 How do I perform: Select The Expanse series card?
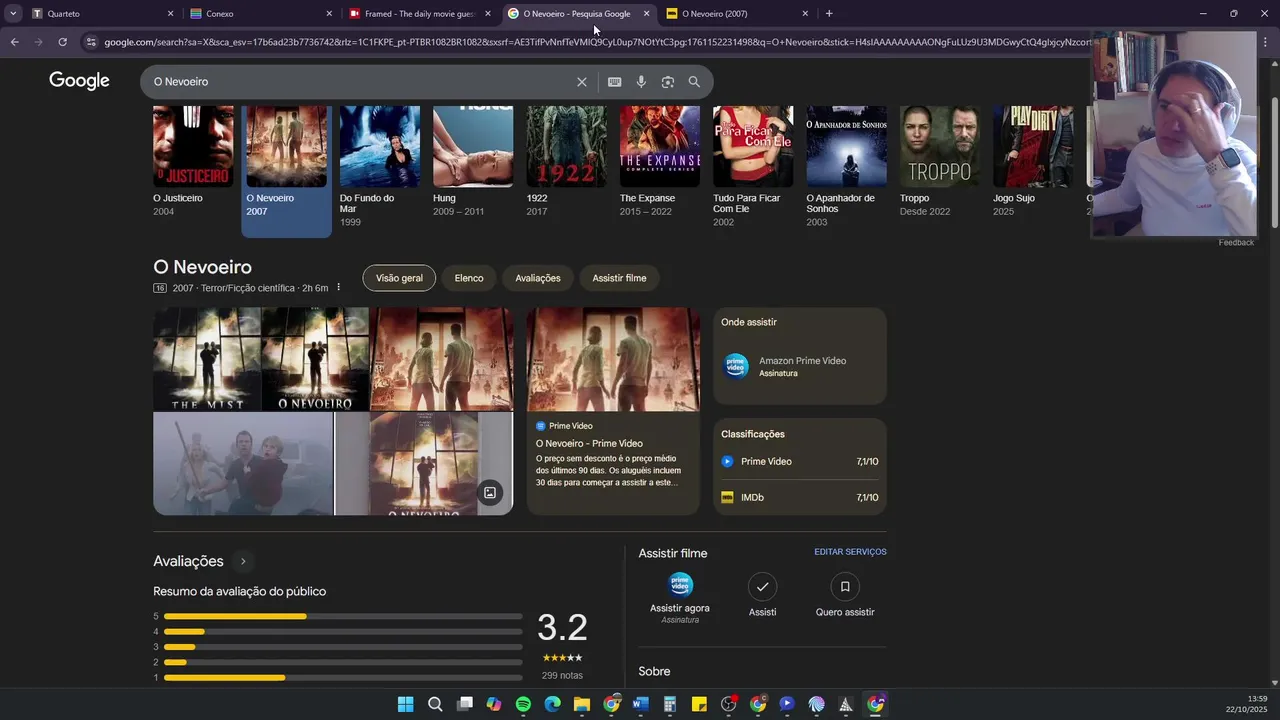(660, 161)
